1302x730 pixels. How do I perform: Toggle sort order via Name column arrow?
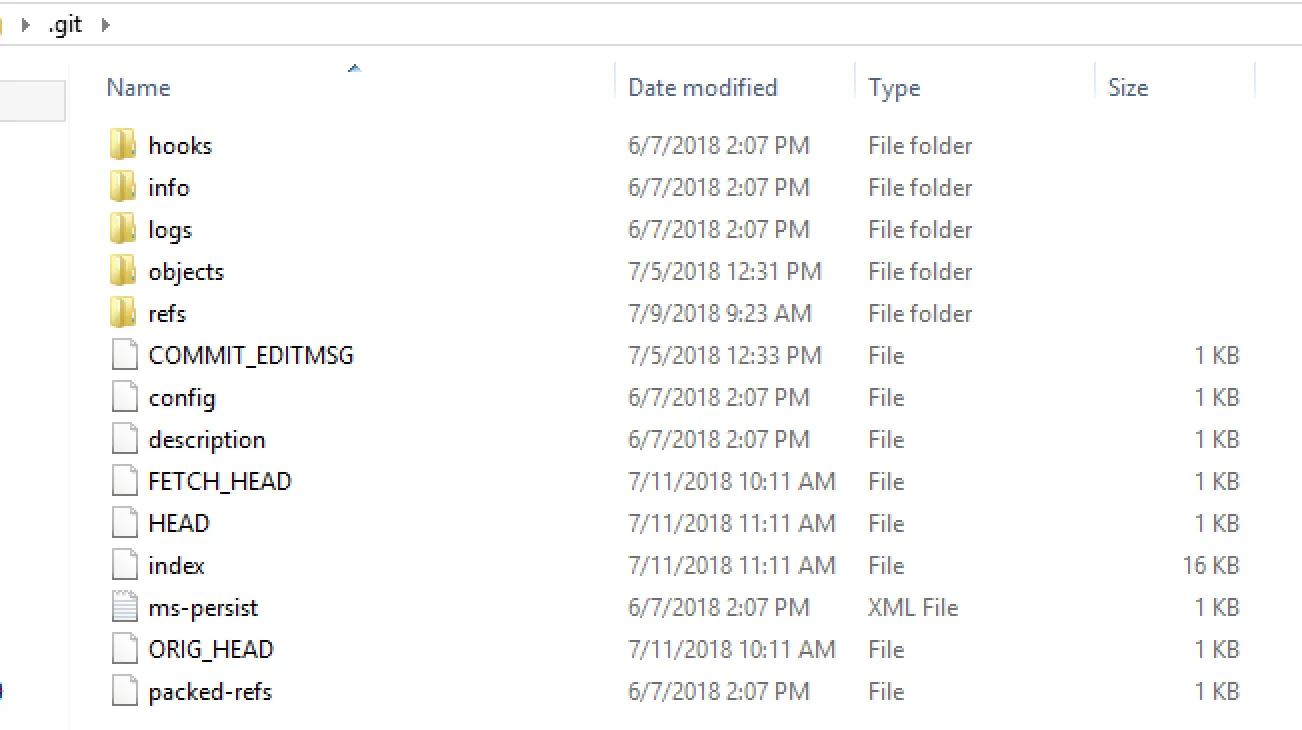click(354, 69)
